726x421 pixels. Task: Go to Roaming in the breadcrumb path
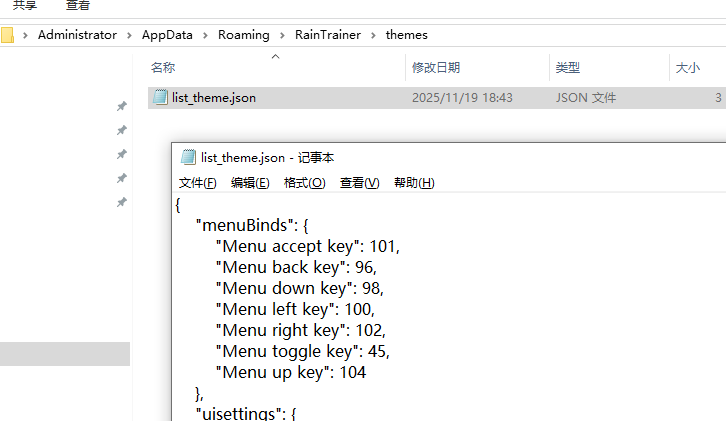pos(244,35)
